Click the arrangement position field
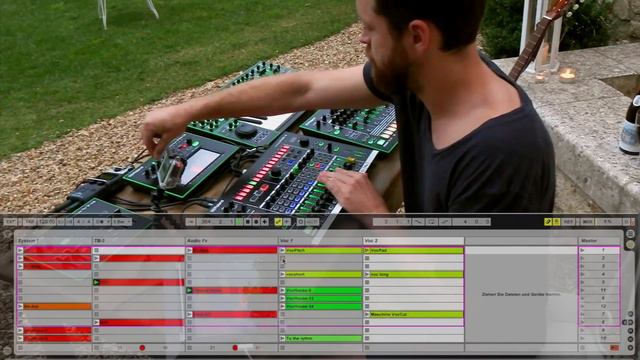Screen dimensions: 640x360 [216, 222]
